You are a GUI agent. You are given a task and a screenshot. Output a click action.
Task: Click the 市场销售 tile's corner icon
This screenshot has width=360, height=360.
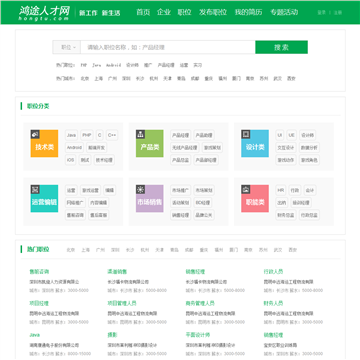coord(140,189)
